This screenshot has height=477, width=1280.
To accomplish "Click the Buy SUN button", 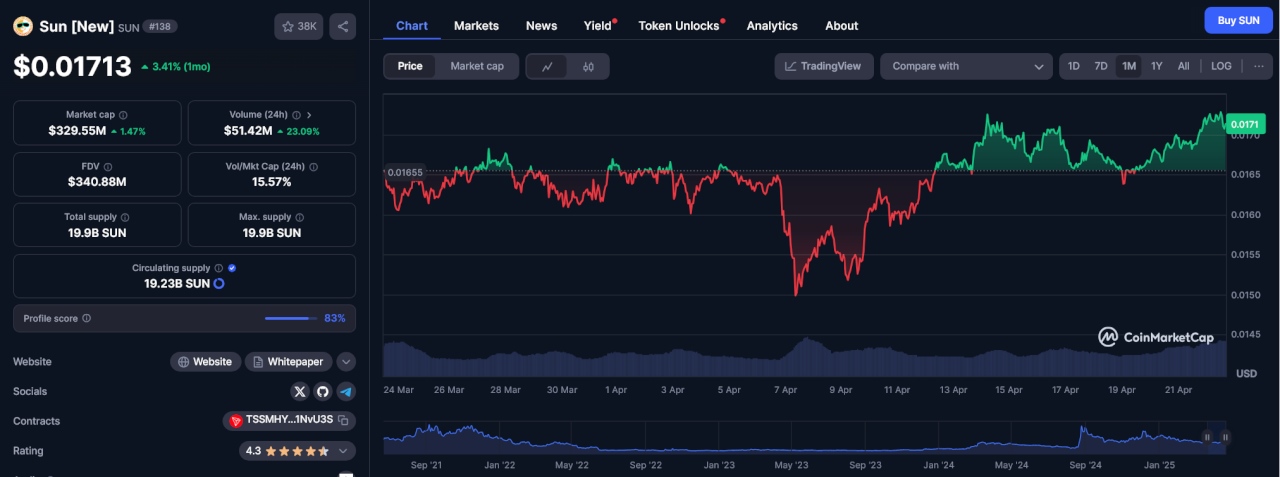I will point(1238,20).
